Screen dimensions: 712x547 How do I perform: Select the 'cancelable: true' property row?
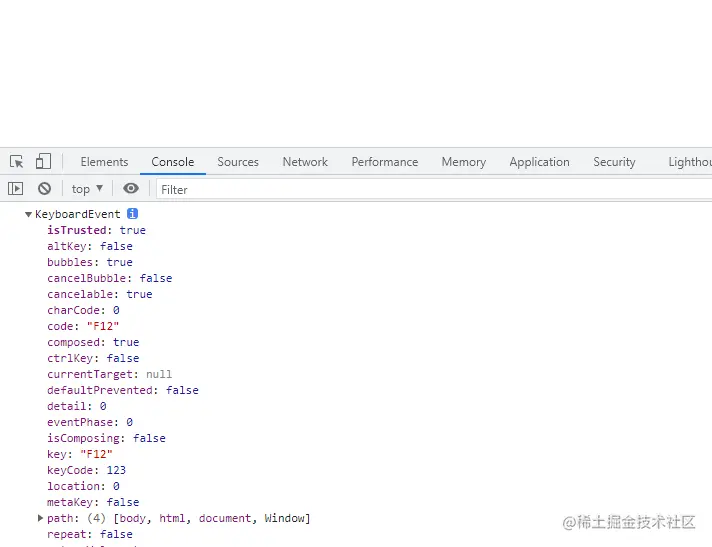99,294
